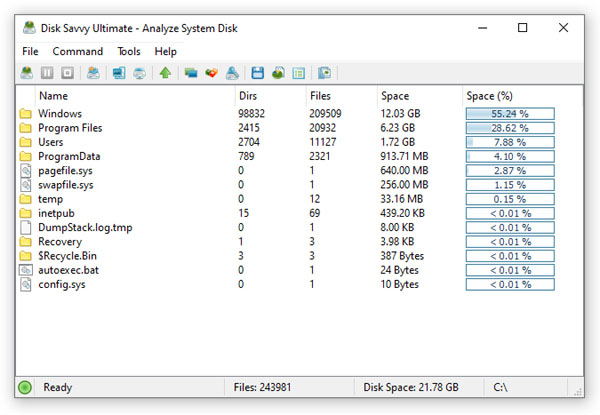Viewport: 600px width, 415px height.
Task: Click the 12.03 GB space value
Action: pos(400,114)
